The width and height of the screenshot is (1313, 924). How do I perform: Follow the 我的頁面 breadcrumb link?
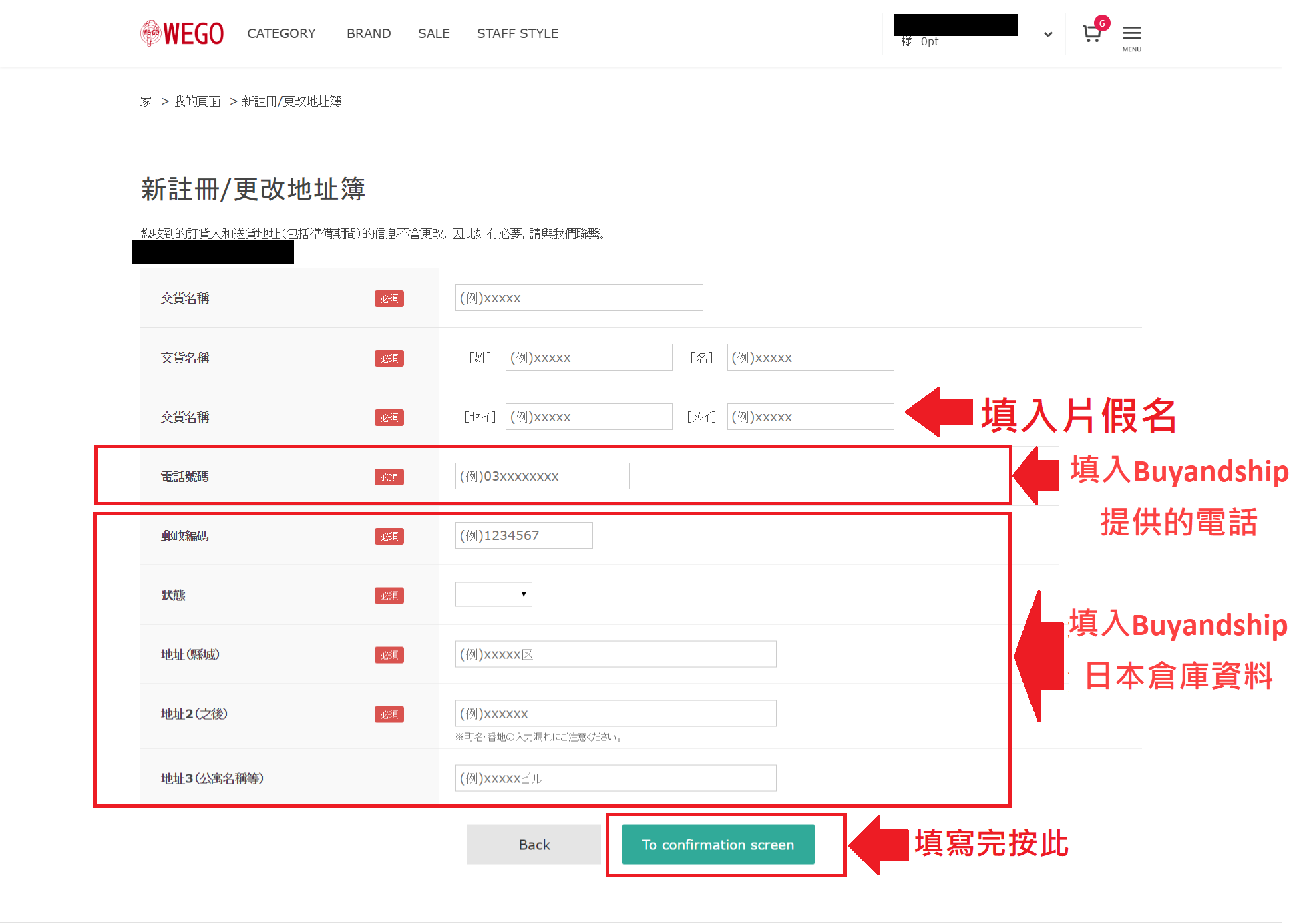point(196,101)
